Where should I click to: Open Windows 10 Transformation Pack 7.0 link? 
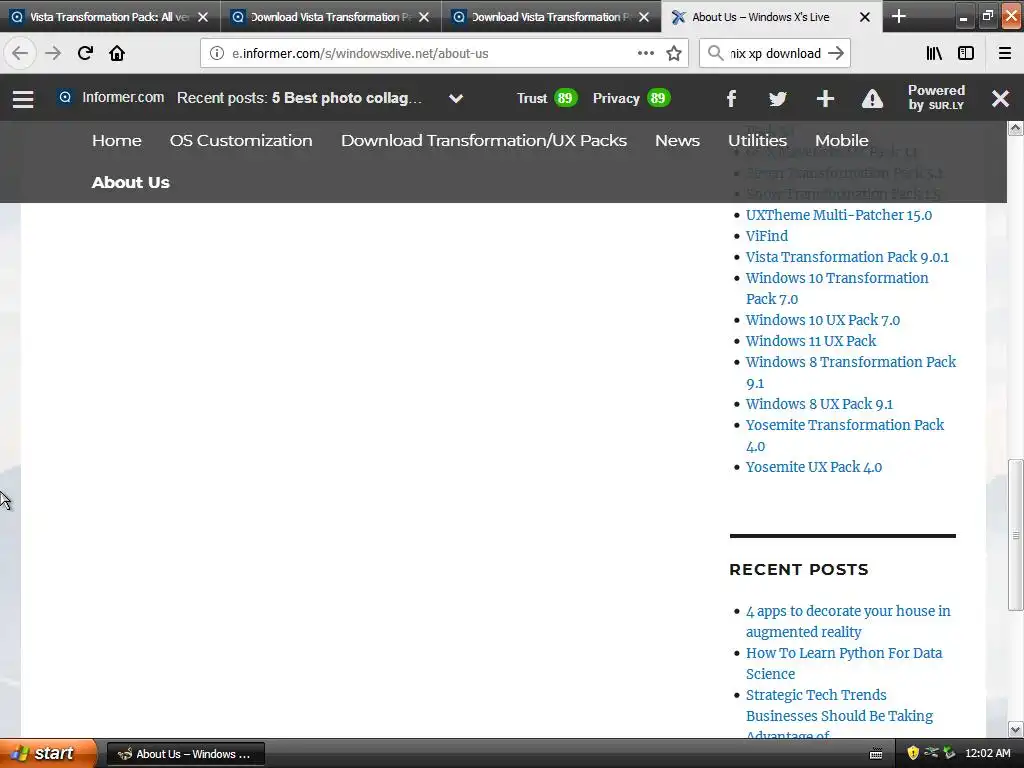coord(837,288)
